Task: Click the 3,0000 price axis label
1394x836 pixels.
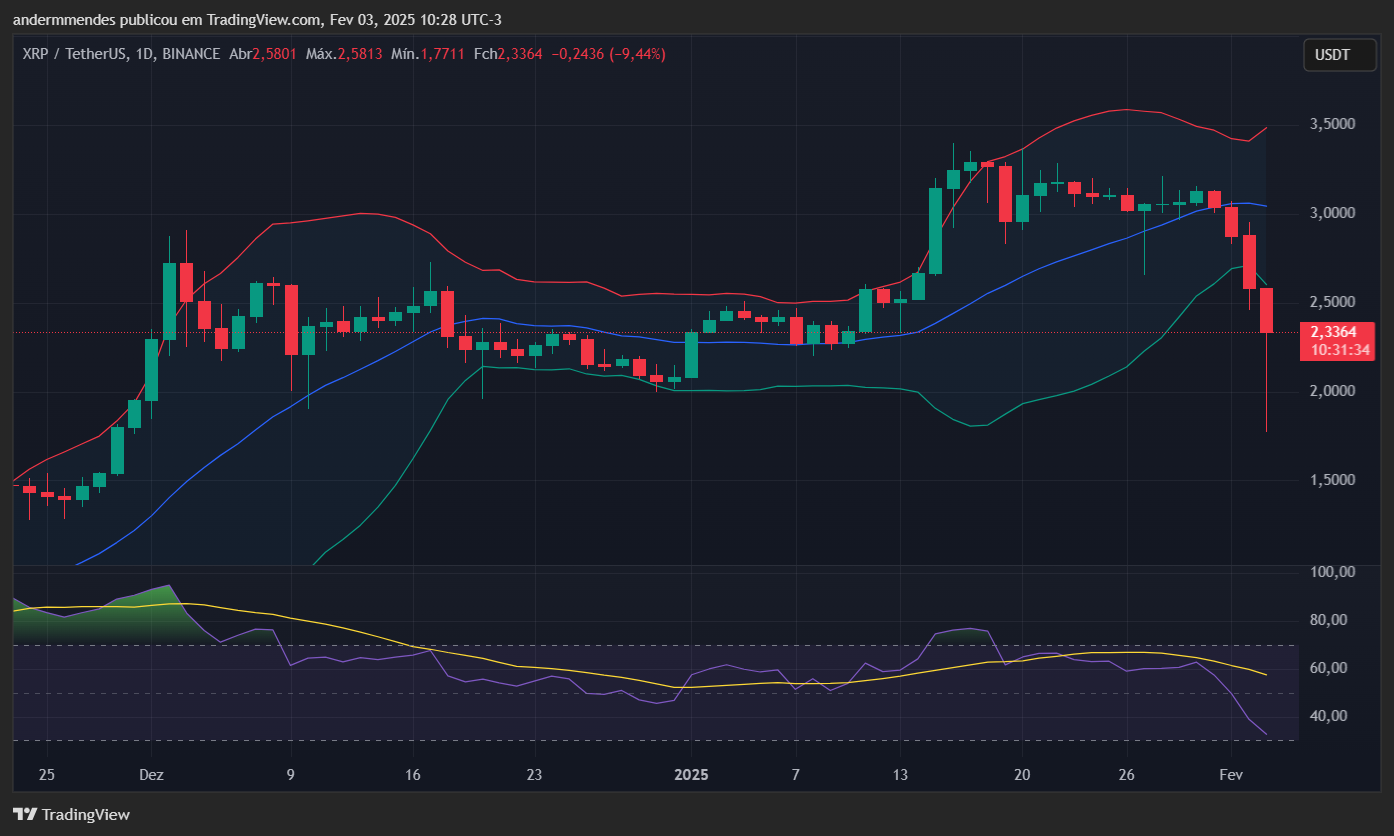Action: tap(1332, 213)
